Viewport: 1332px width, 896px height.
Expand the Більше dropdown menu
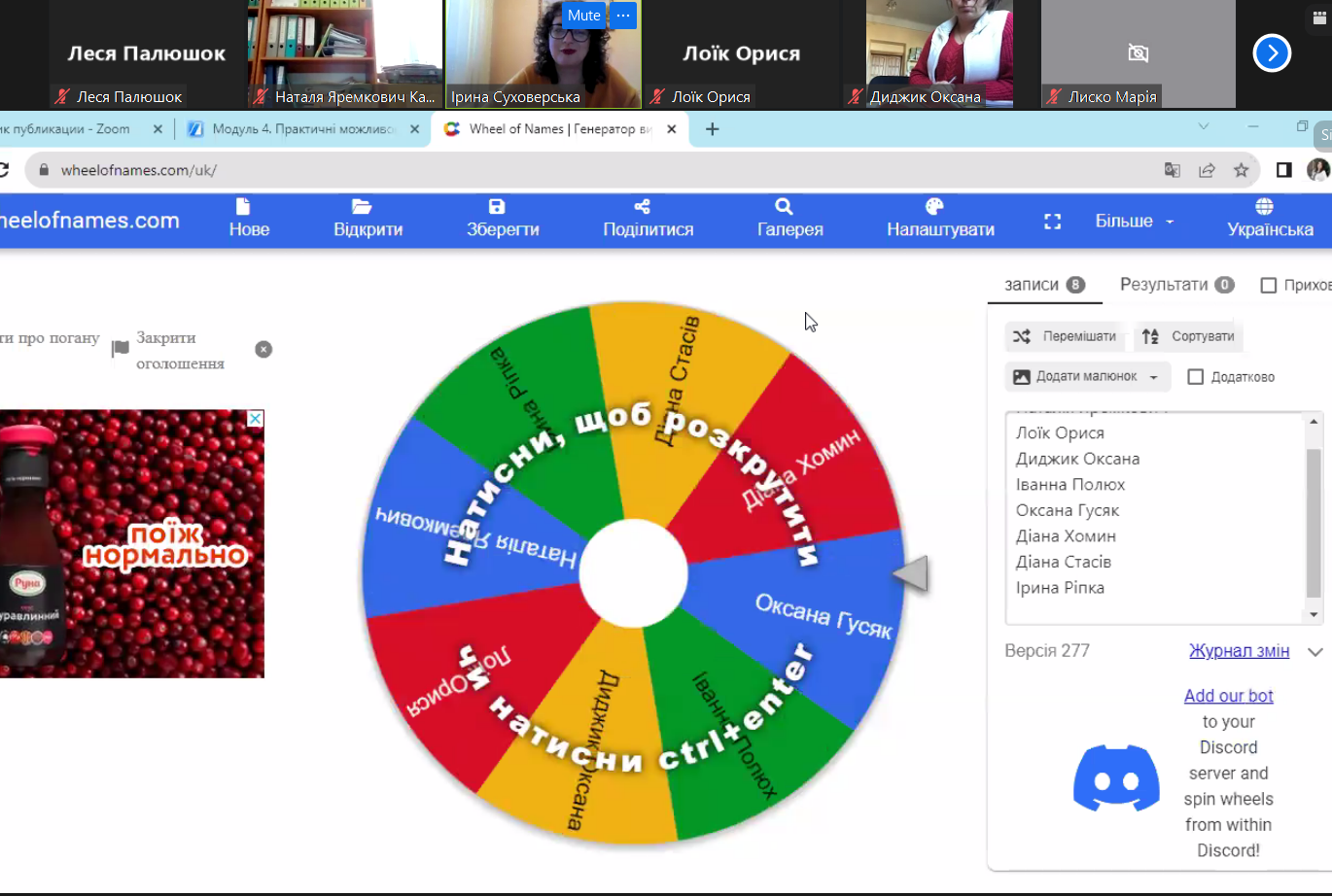click(x=1135, y=222)
